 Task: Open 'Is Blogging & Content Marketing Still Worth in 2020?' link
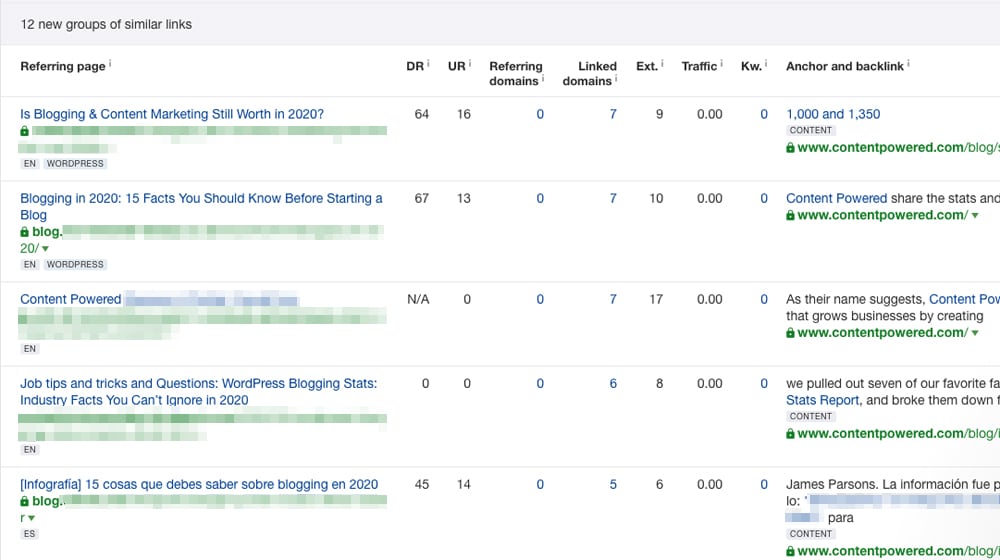click(x=172, y=114)
